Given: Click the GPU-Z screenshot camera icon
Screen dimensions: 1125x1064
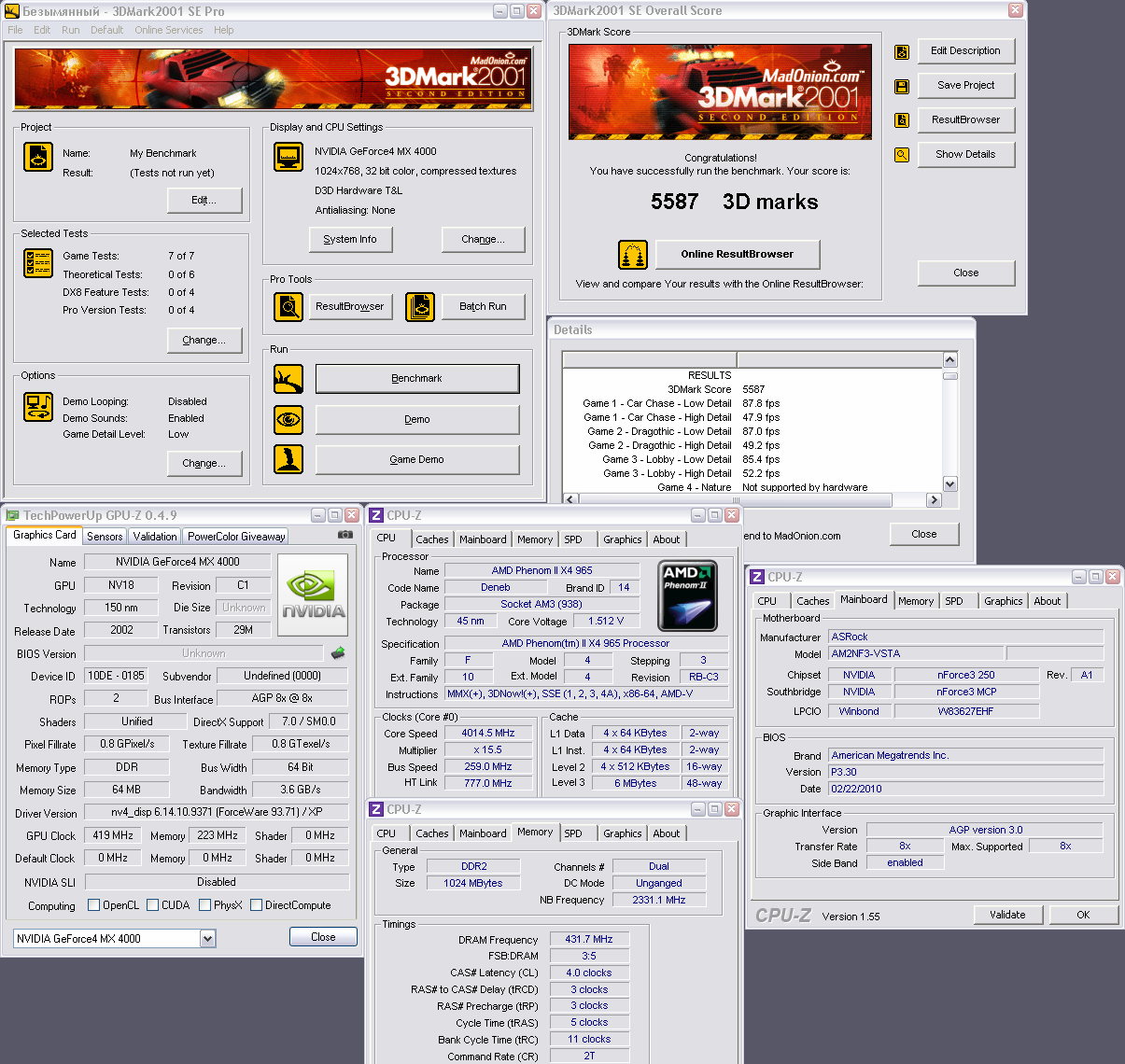Looking at the screenshot, I should point(345,535).
